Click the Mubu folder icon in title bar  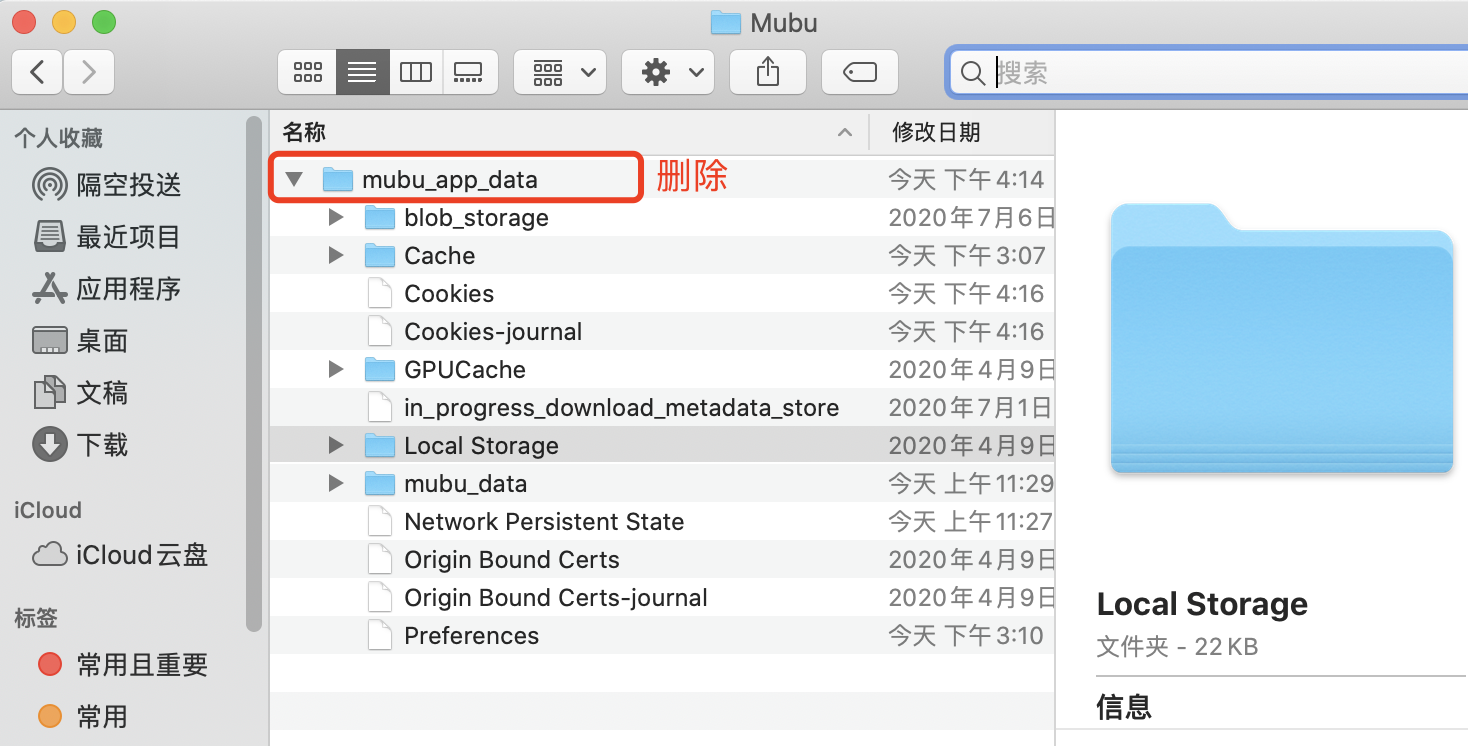click(725, 22)
